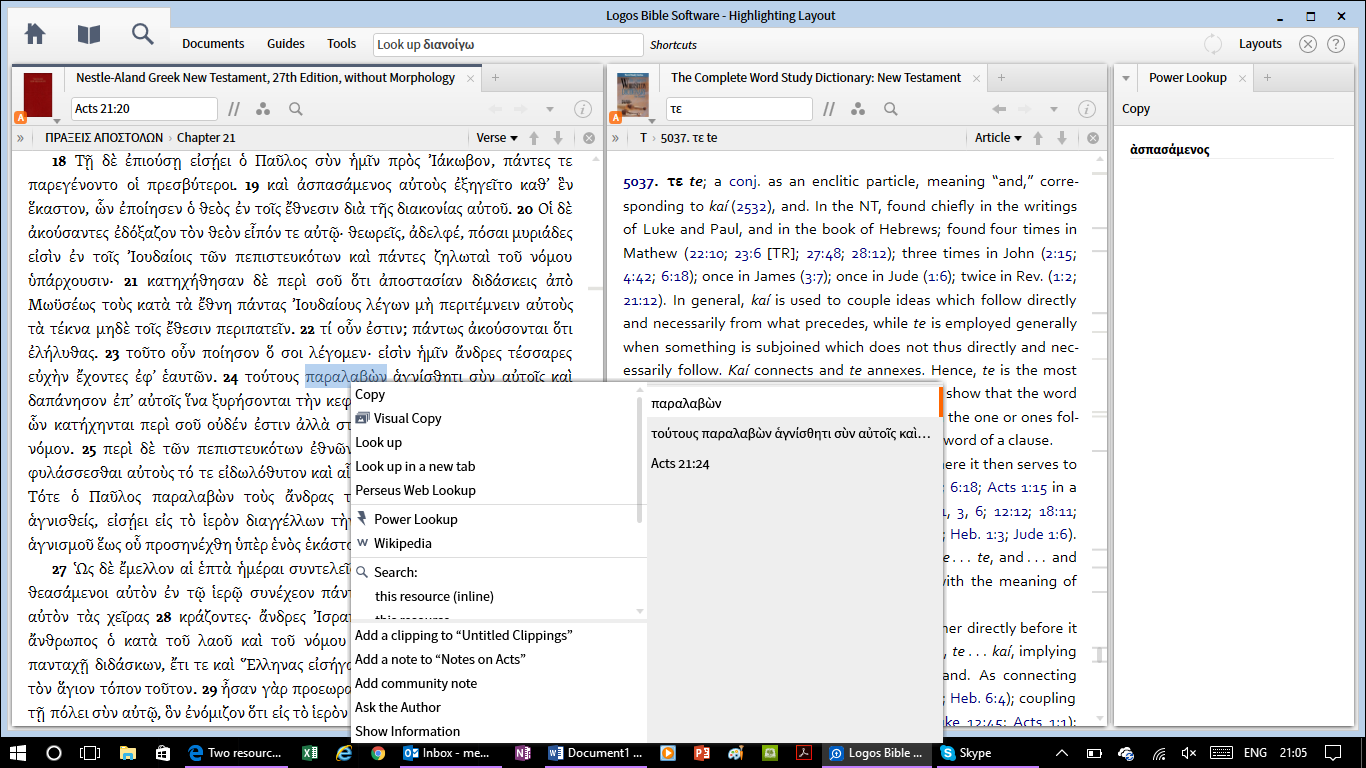
Task: Open the Guides menu
Action: 286,44
